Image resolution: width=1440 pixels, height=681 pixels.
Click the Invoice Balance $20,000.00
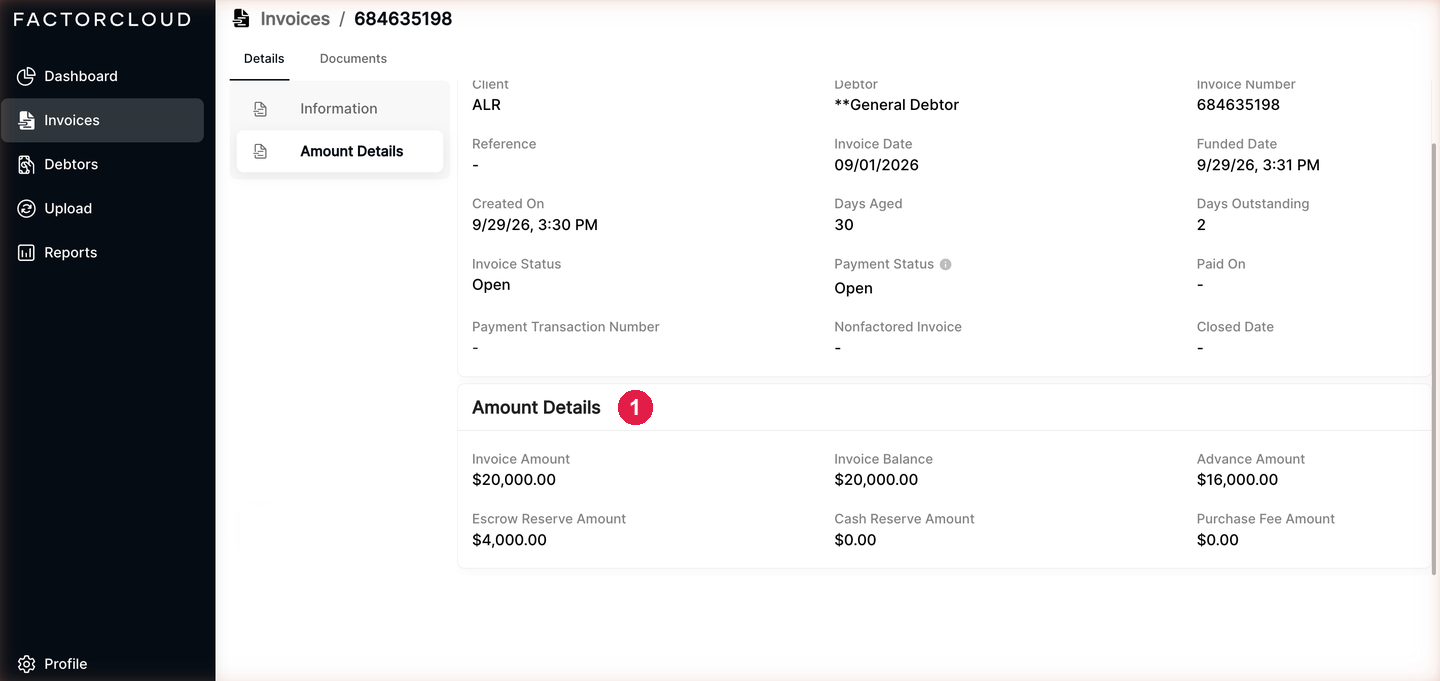[x=876, y=480]
